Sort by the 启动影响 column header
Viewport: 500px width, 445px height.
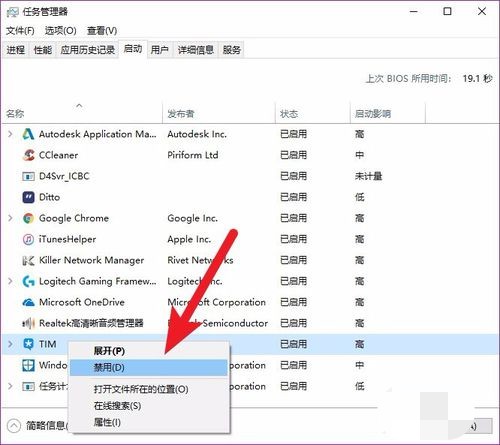pos(388,113)
